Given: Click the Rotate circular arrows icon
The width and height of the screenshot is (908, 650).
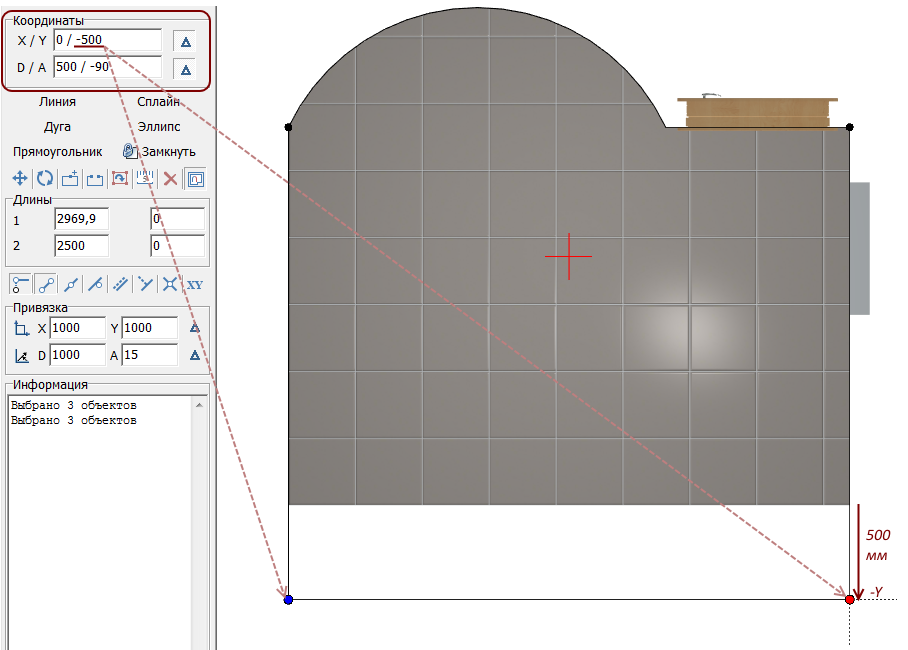Looking at the screenshot, I should pyautogui.click(x=44, y=179).
